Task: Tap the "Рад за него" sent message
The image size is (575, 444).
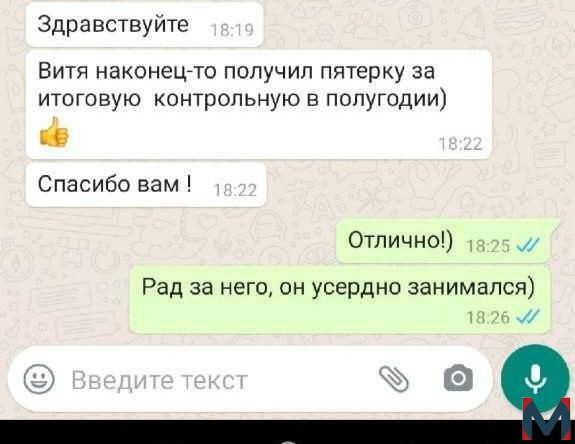Action: point(340,300)
